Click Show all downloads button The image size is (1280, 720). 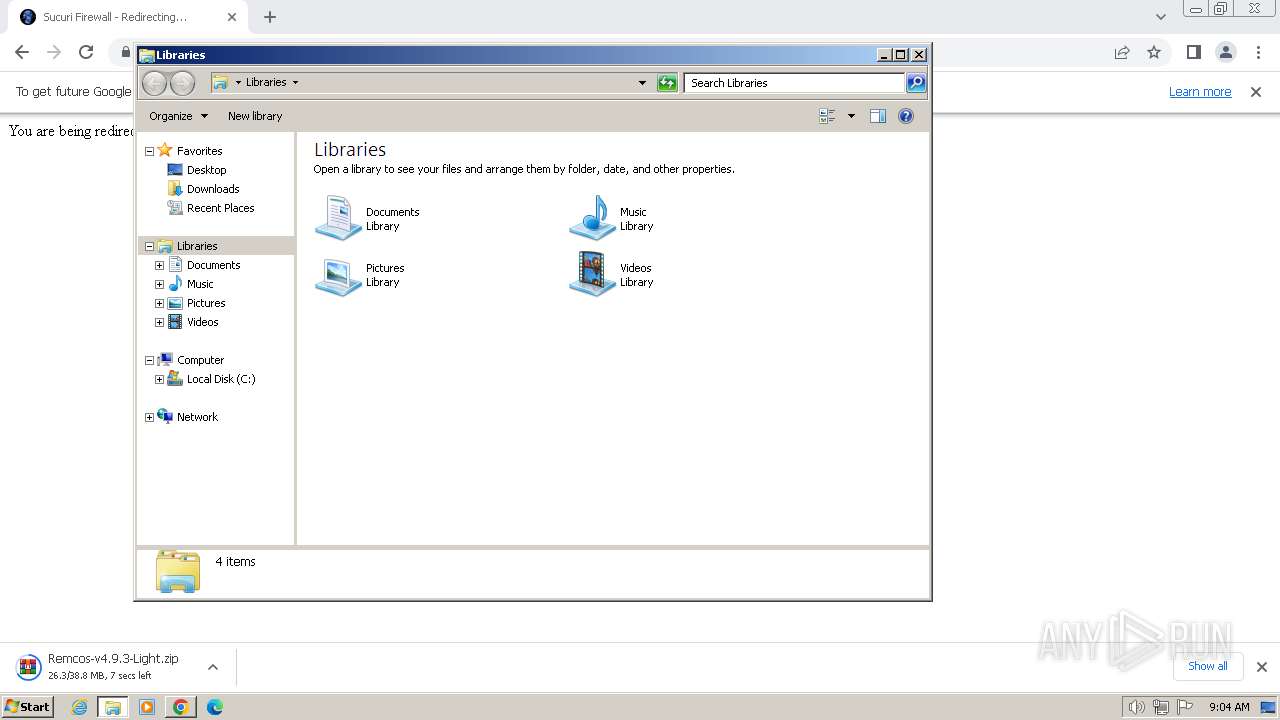pyautogui.click(x=1207, y=666)
